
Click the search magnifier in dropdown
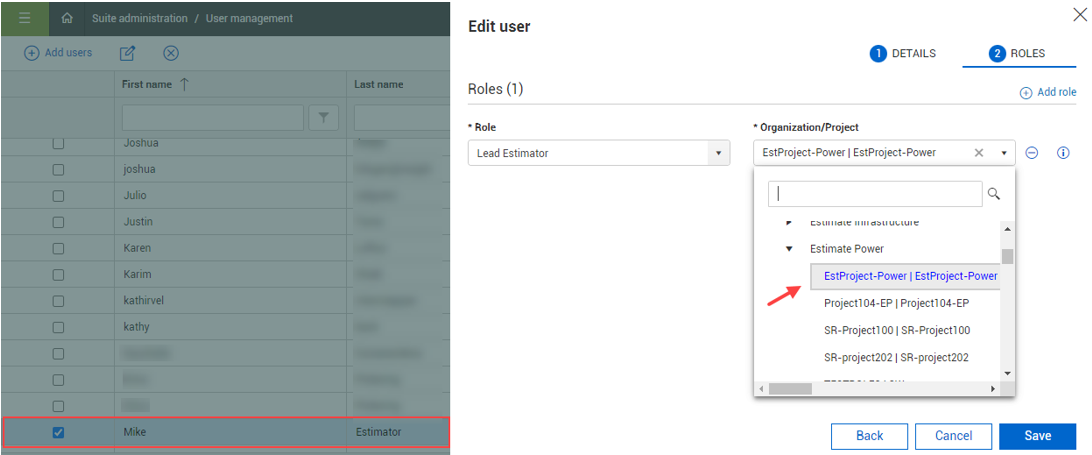(994, 194)
